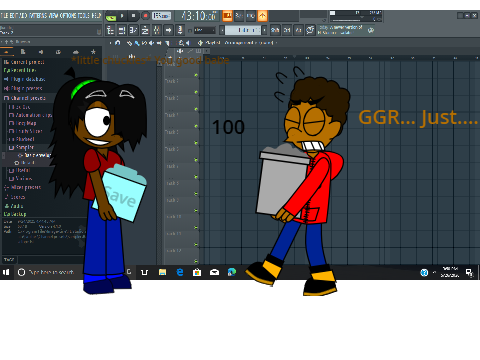The image size is (480, 360).
Task: Select the star favorites tab in browser
Action: tap(93, 52)
